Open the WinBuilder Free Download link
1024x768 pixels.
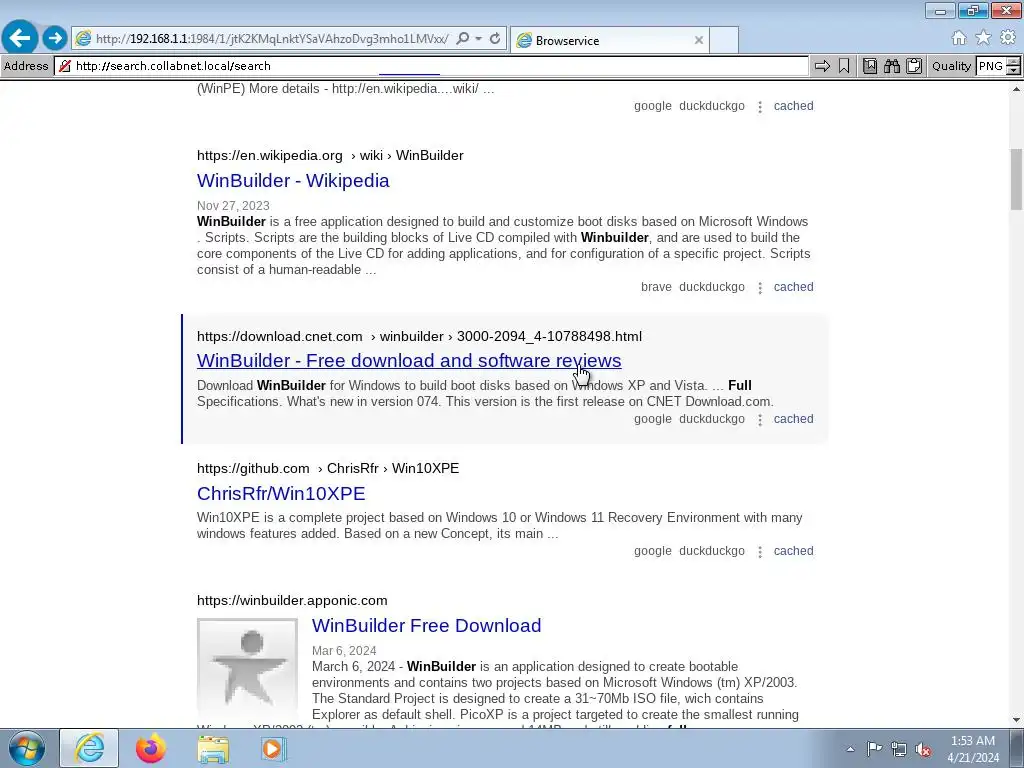[426, 625]
